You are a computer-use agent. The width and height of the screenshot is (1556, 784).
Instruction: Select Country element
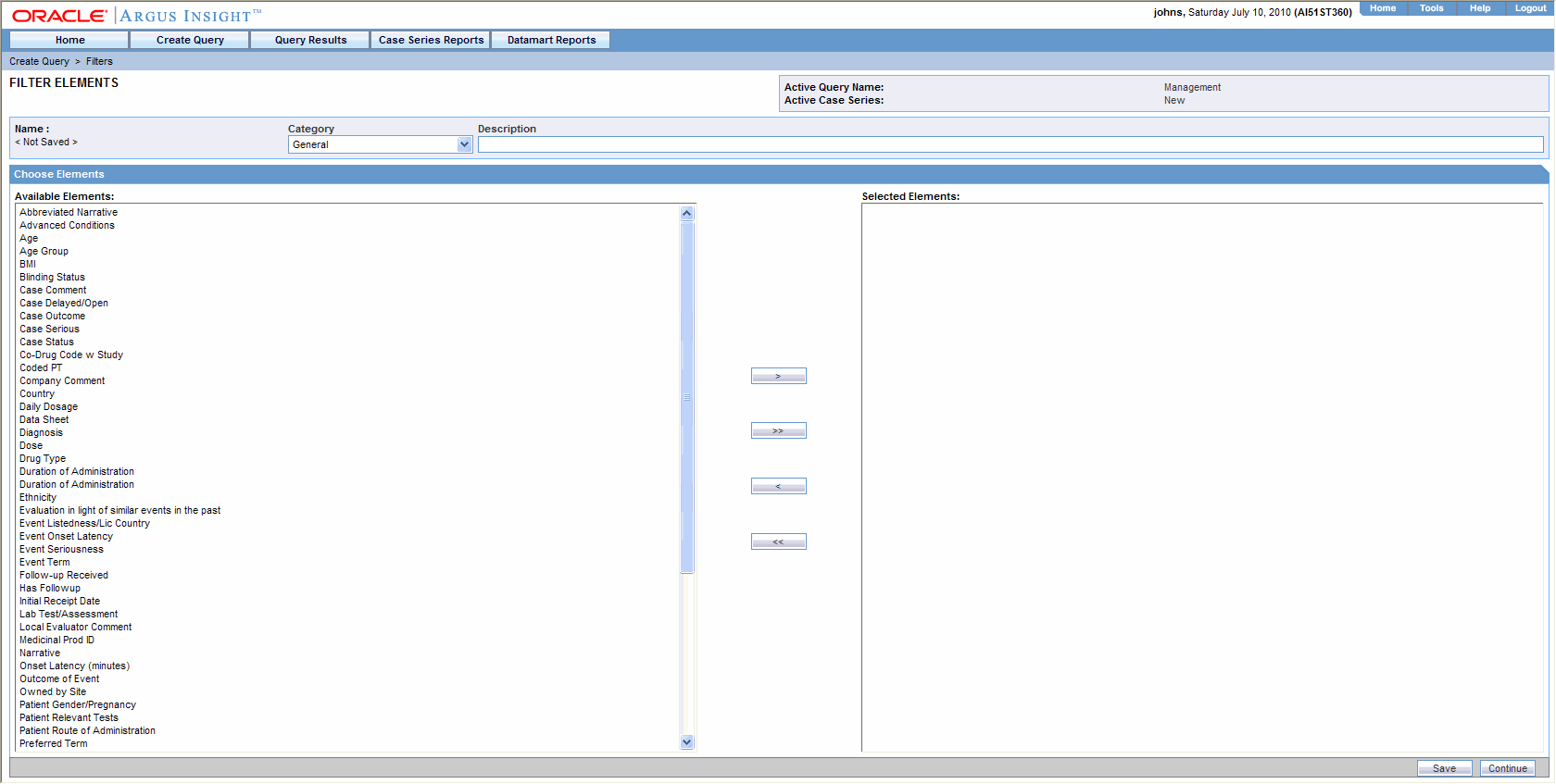(37, 393)
